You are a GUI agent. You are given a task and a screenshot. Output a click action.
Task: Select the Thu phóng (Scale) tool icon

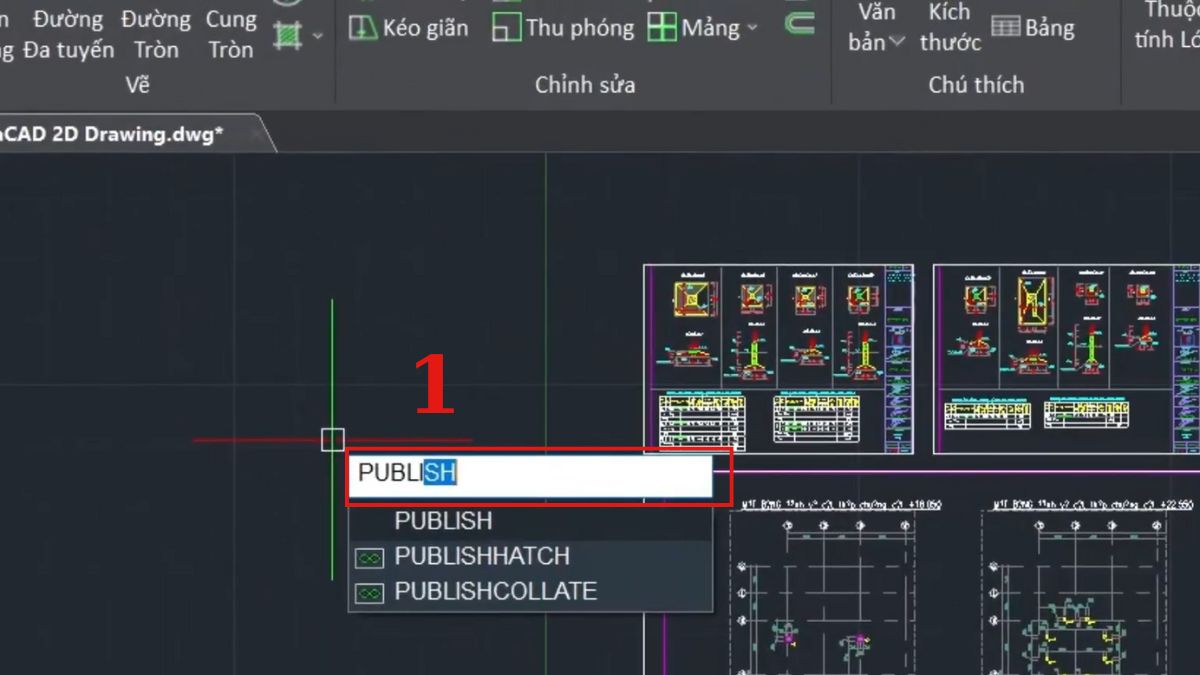(507, 28)
